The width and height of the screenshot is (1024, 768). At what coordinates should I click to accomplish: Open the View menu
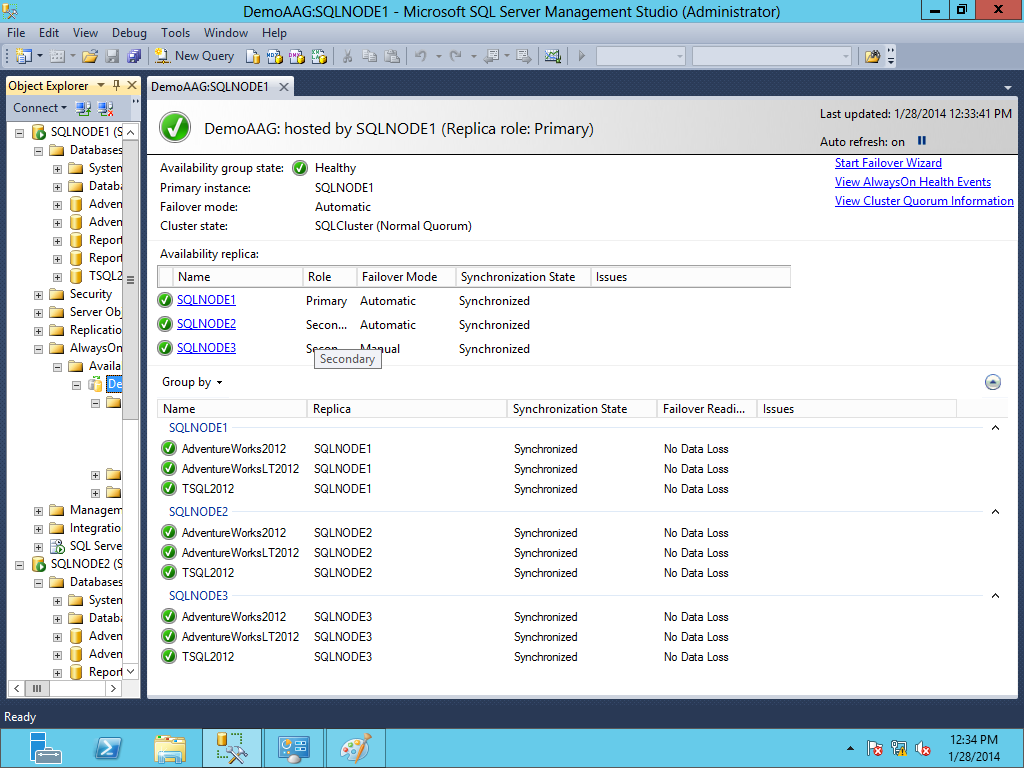pos(85,33)
